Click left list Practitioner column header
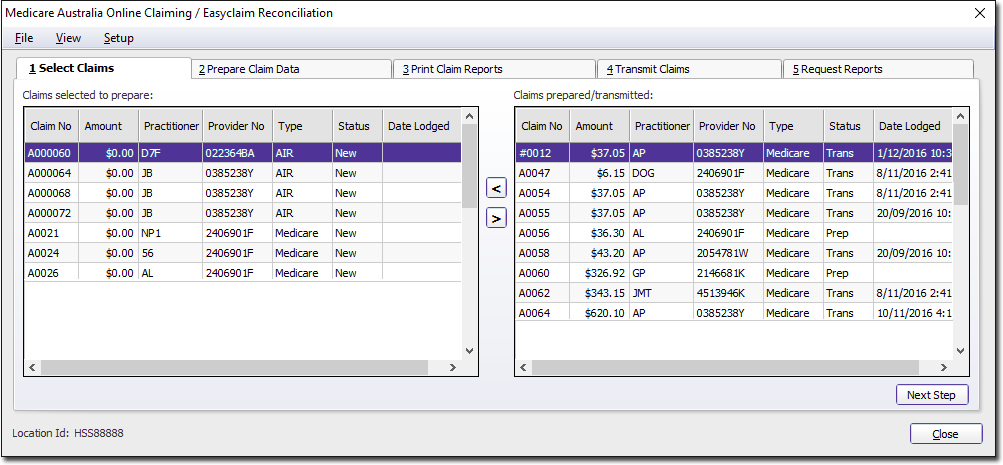This screenshot has height=465, width=1003. click(x=170, y=126)
